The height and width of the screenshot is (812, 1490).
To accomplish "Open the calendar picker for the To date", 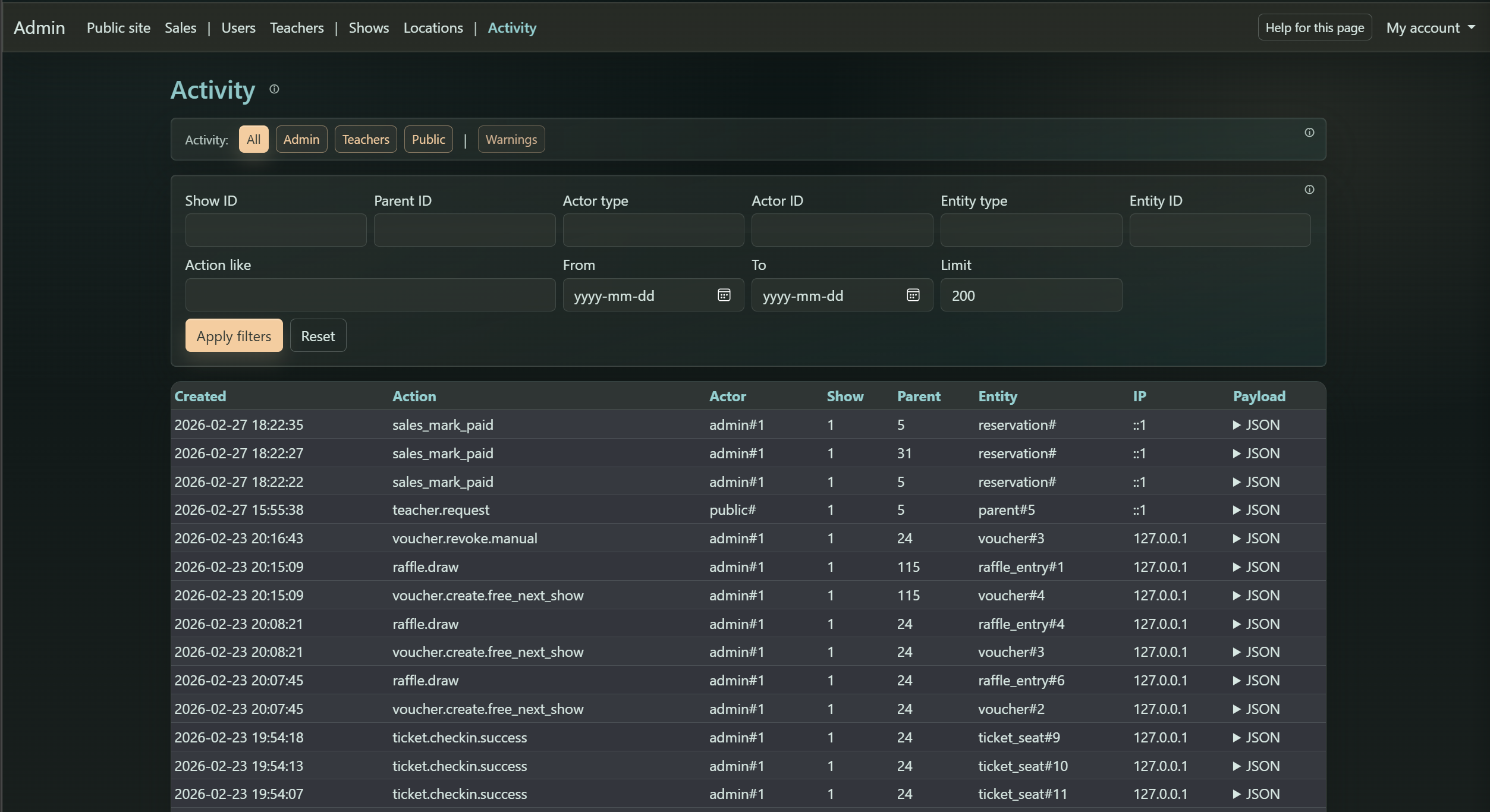I will [x=913, y=295].
